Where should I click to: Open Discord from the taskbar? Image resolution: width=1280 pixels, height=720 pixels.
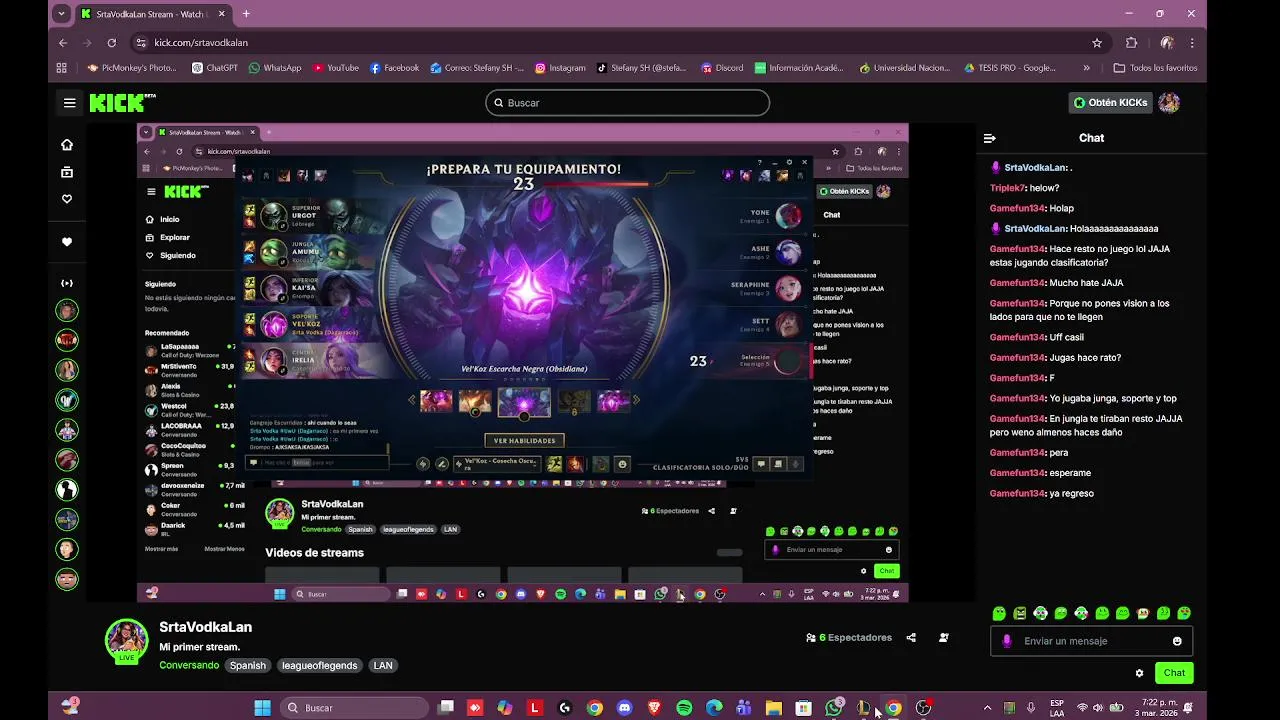tap(625, 708)
